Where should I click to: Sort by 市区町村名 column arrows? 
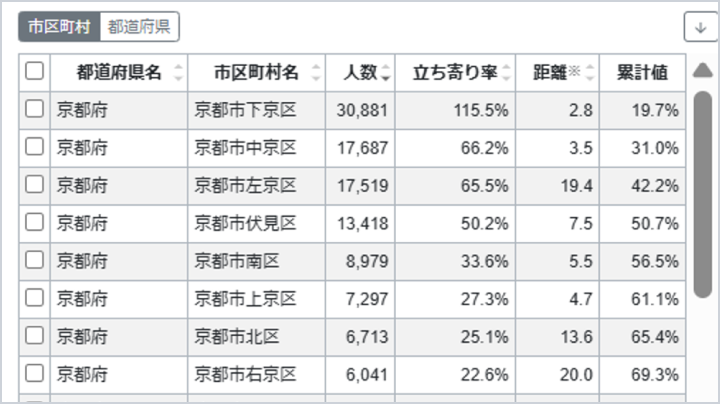[316, 72]
